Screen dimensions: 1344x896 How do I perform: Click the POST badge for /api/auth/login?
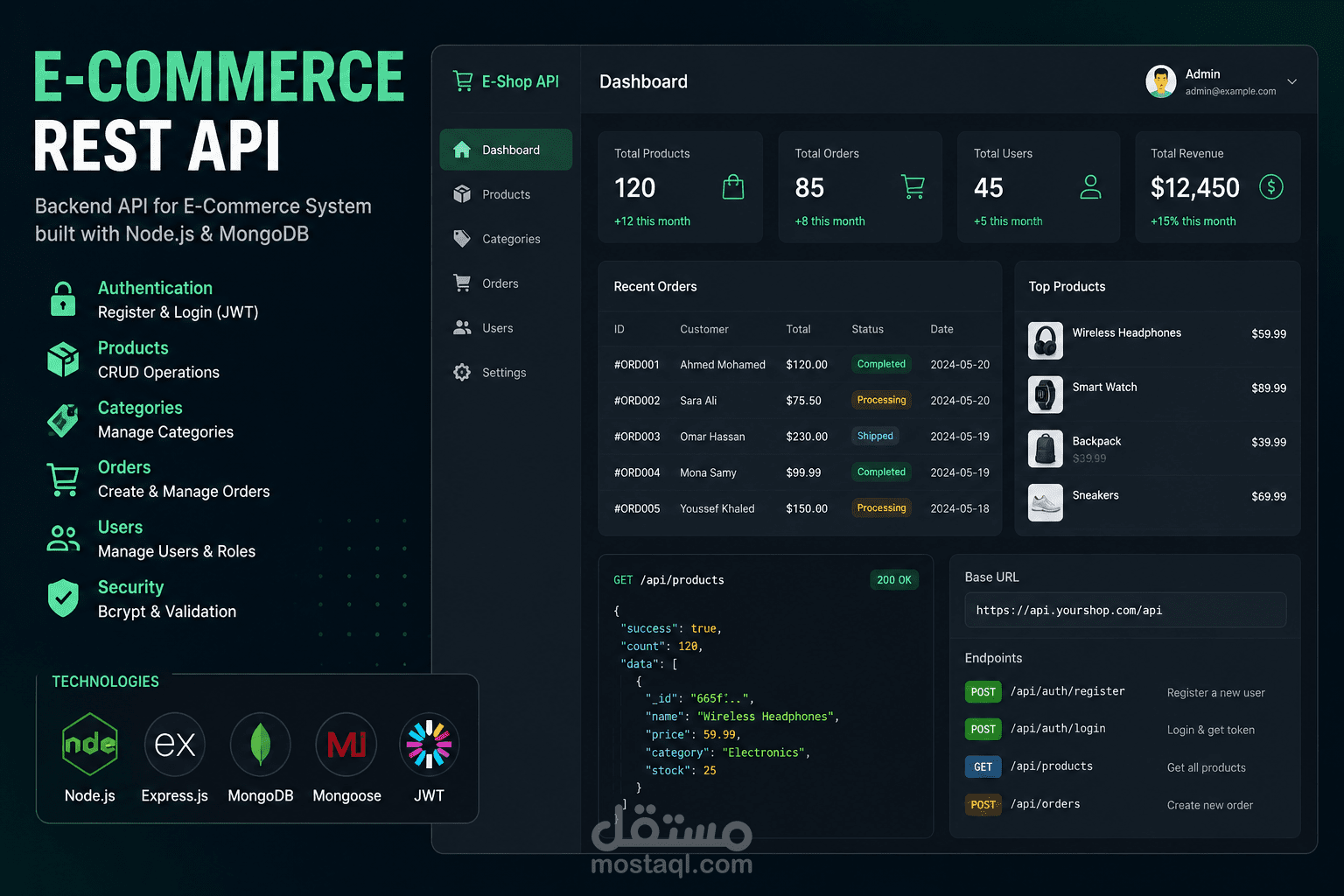tap(983, 729)
